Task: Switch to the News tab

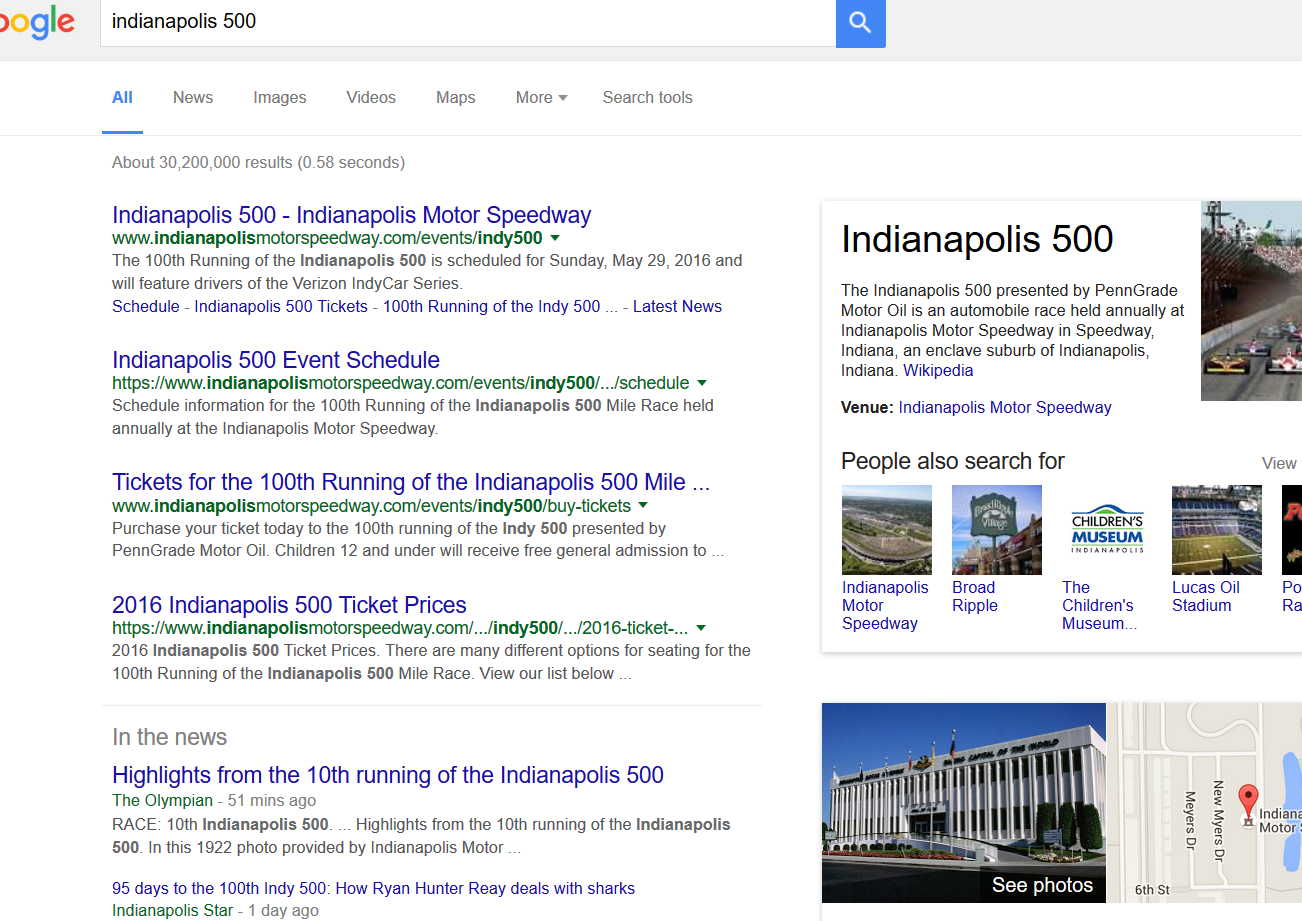Action: click(x=193, y=97)
